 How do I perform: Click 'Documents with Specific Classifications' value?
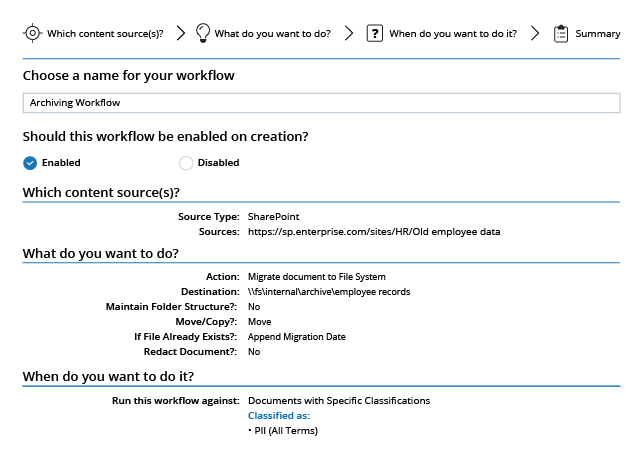point(339,400)
